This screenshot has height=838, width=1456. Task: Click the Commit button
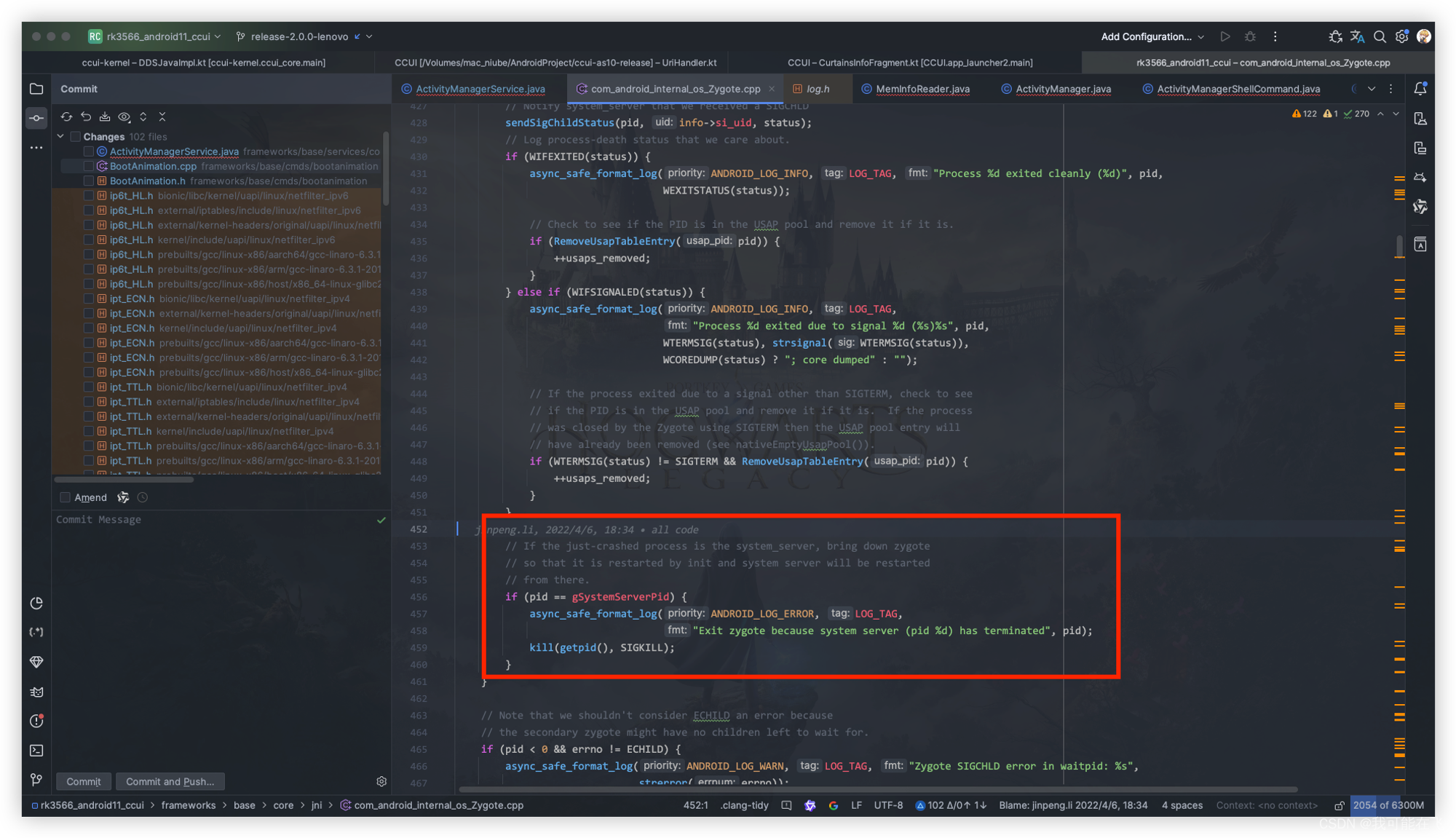[84, 781]
